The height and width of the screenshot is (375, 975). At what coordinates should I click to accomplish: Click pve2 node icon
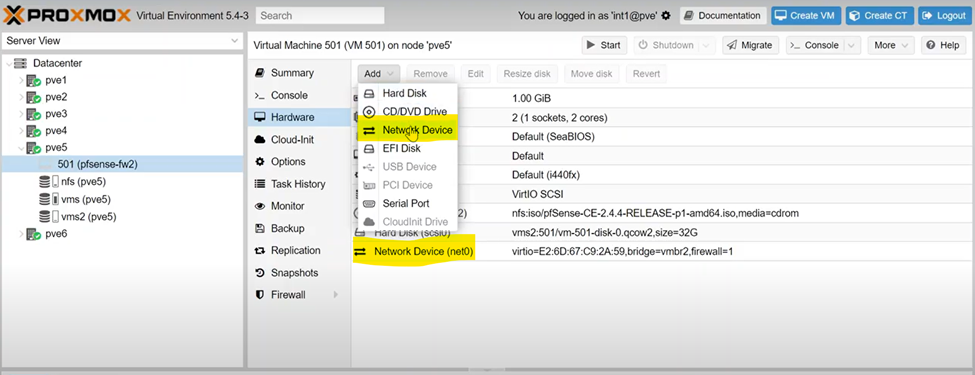click(x=34, y=97)
